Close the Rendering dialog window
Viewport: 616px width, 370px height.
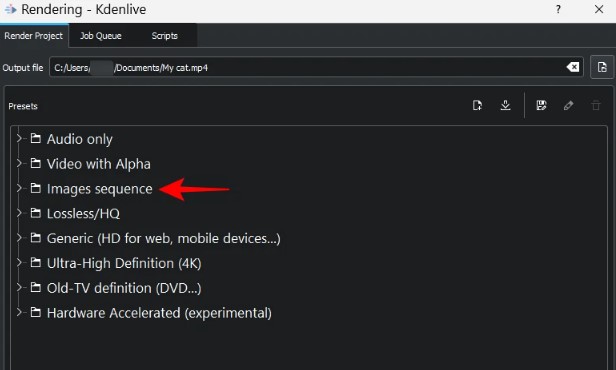[x=599, y=9]
